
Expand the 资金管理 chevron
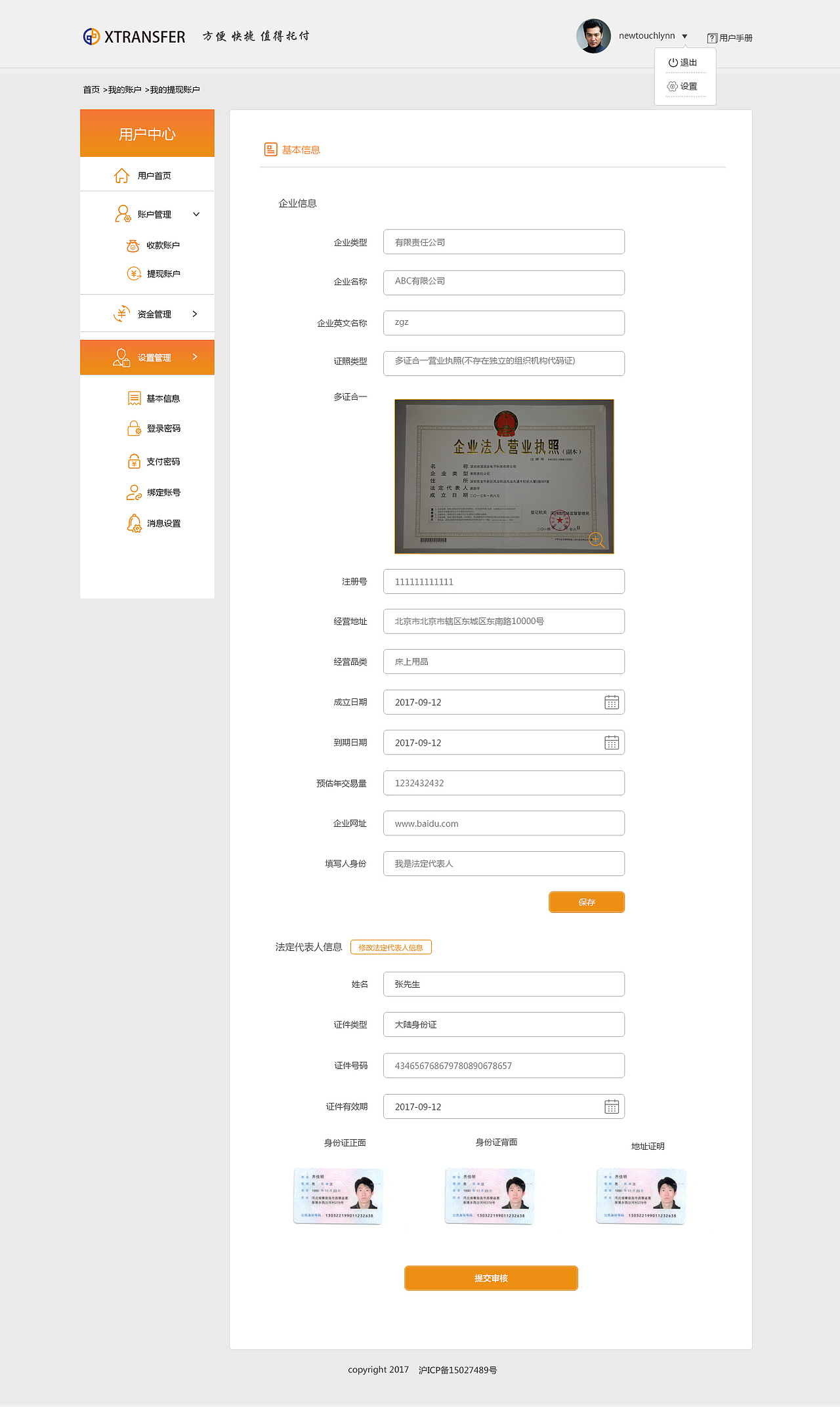click(x=195, y=314)
